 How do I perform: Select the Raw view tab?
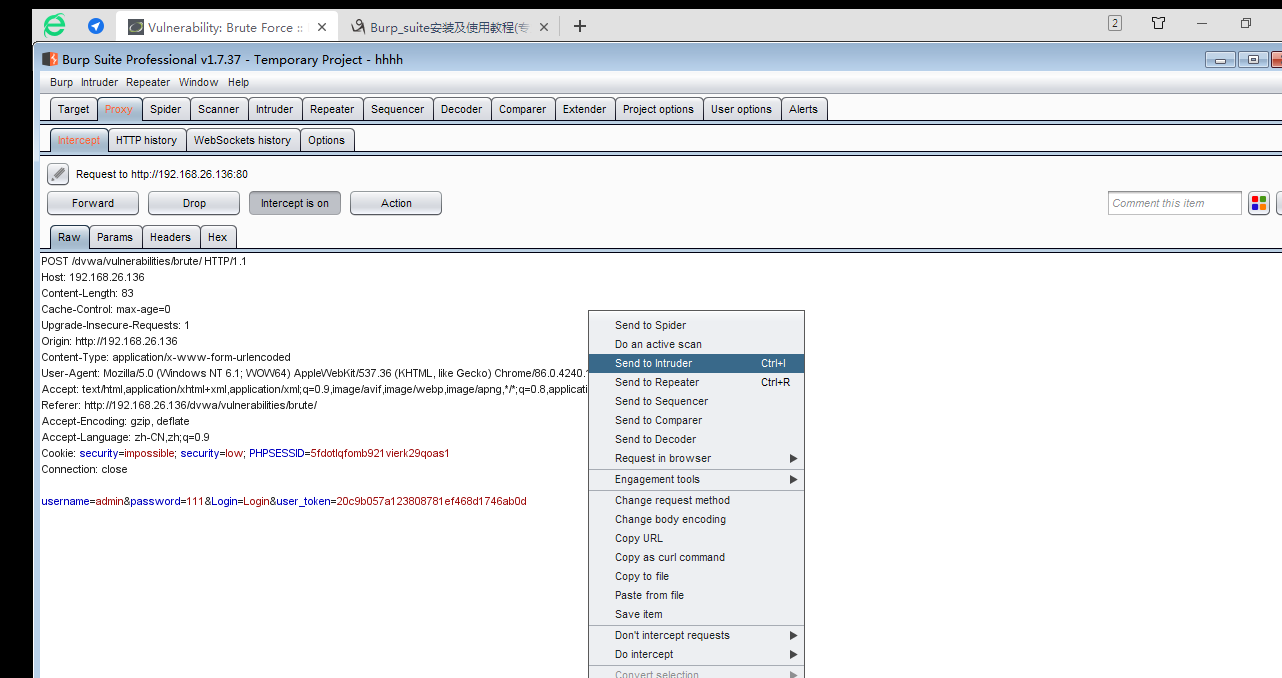tap(69, 237)
